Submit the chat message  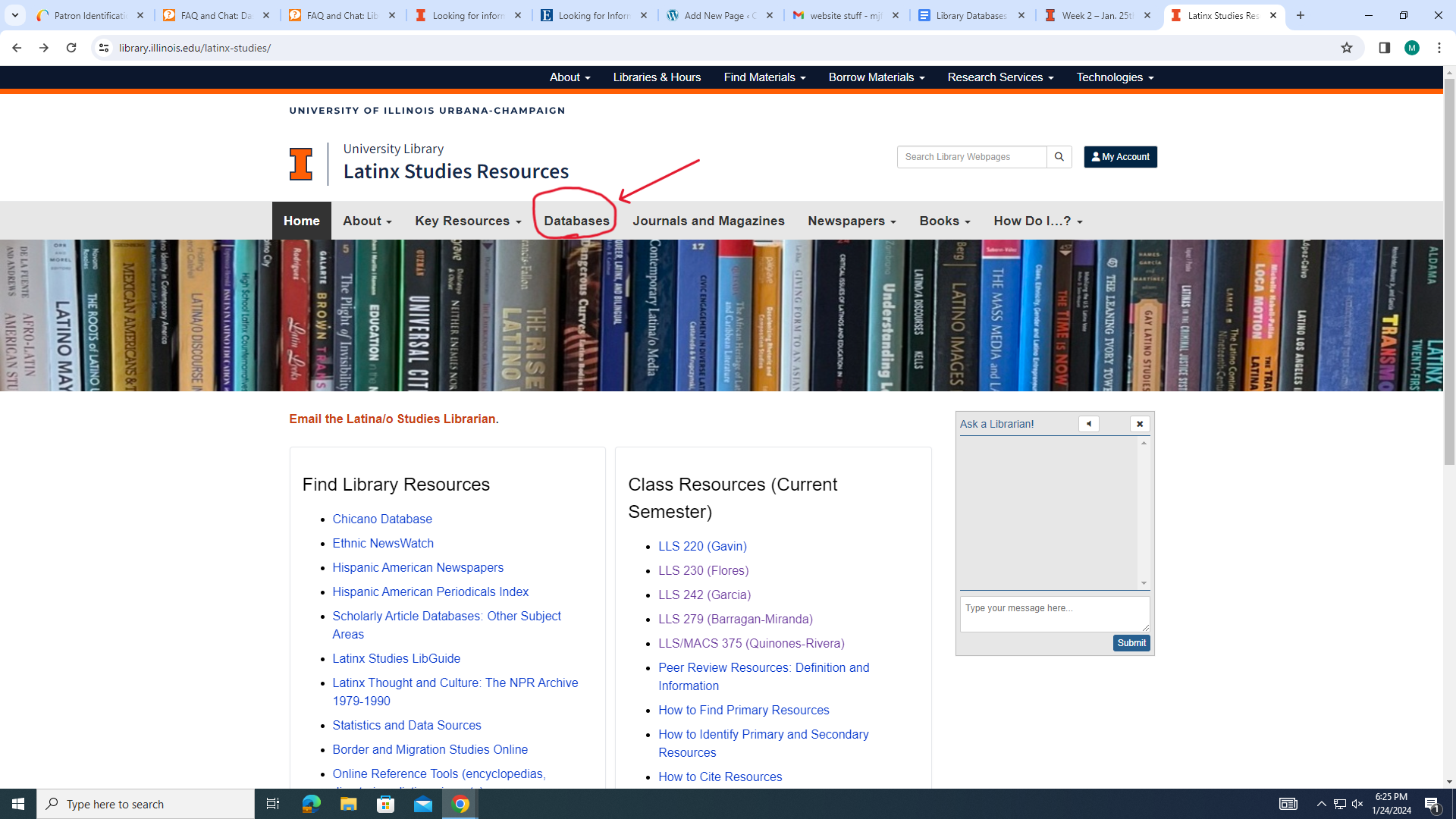pyautogui.click(x=1131, y=643)
